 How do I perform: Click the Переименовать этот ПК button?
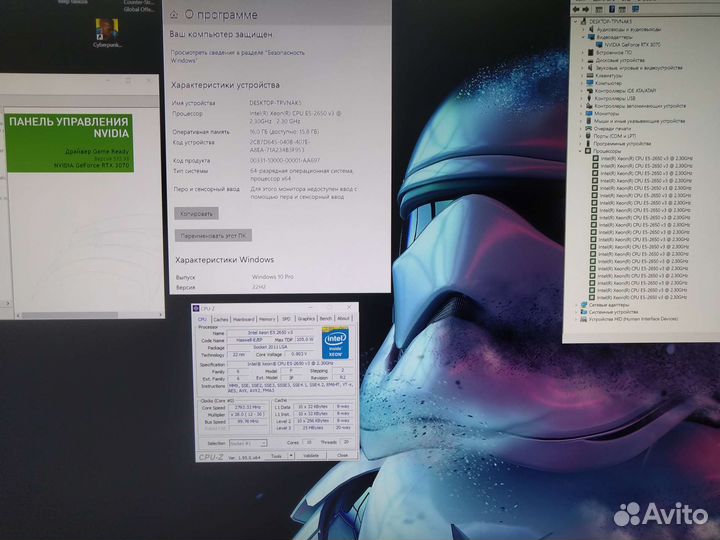[x=213, y=236]
